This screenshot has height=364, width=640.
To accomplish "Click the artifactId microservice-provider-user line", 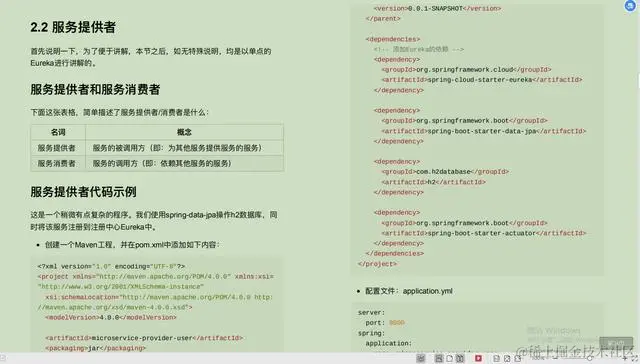I will (x=144, y=338).
